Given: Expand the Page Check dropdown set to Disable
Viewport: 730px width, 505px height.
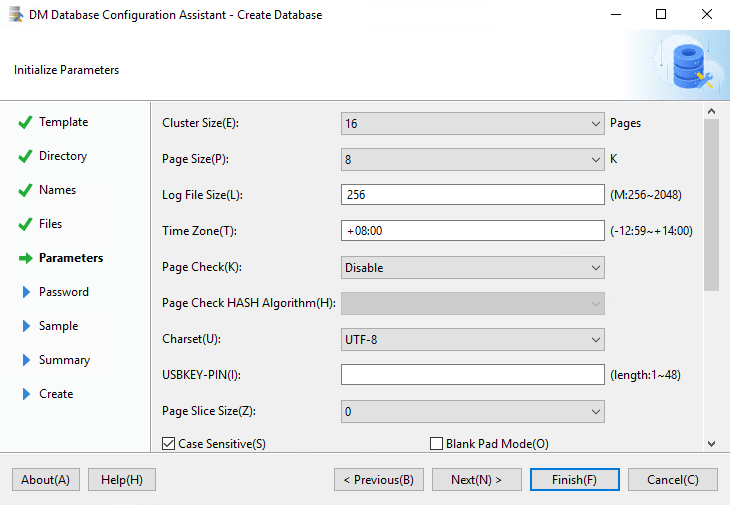Looking at the screenshot, I should point(472,267).
